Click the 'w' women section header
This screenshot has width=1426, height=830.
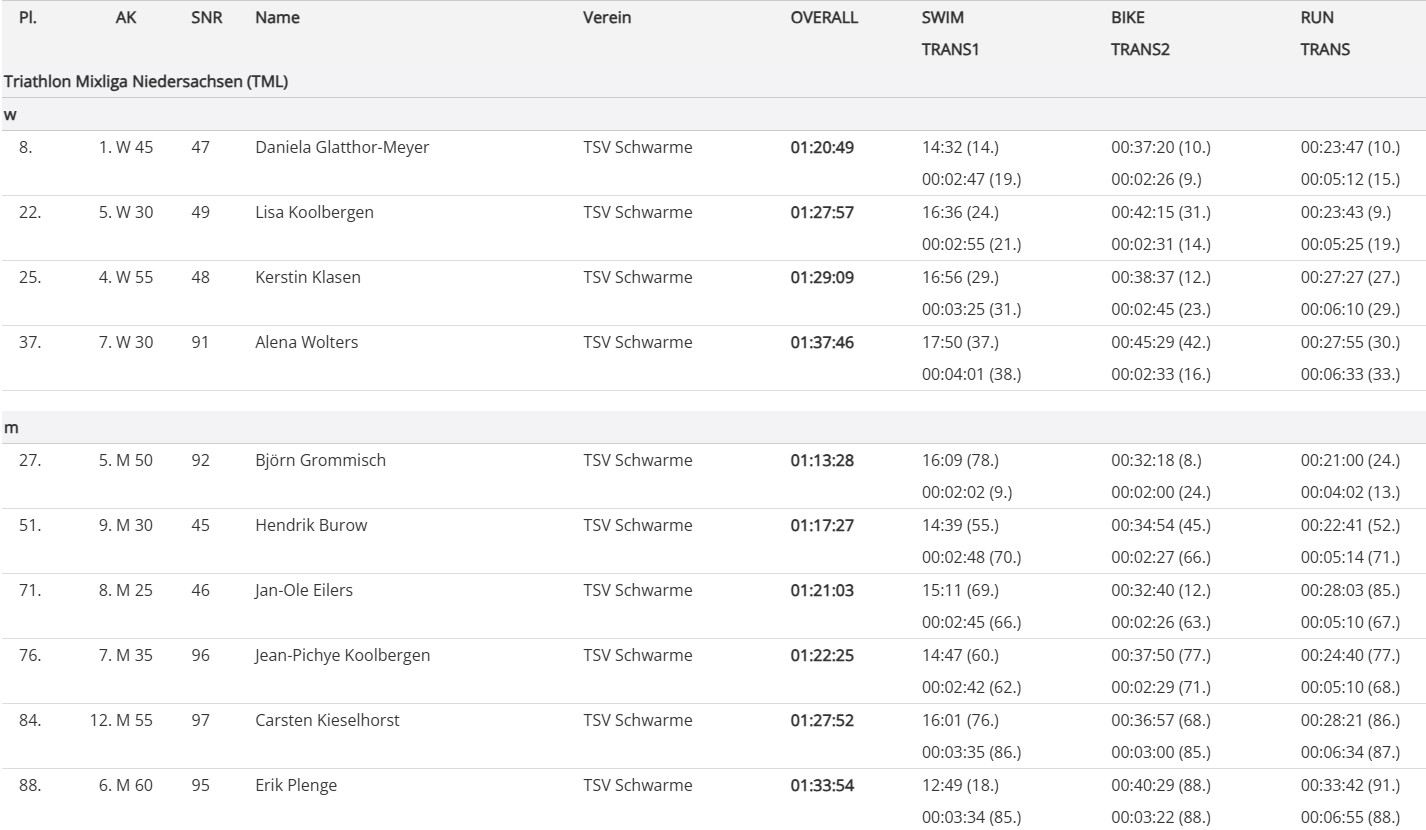coord(10,114)
